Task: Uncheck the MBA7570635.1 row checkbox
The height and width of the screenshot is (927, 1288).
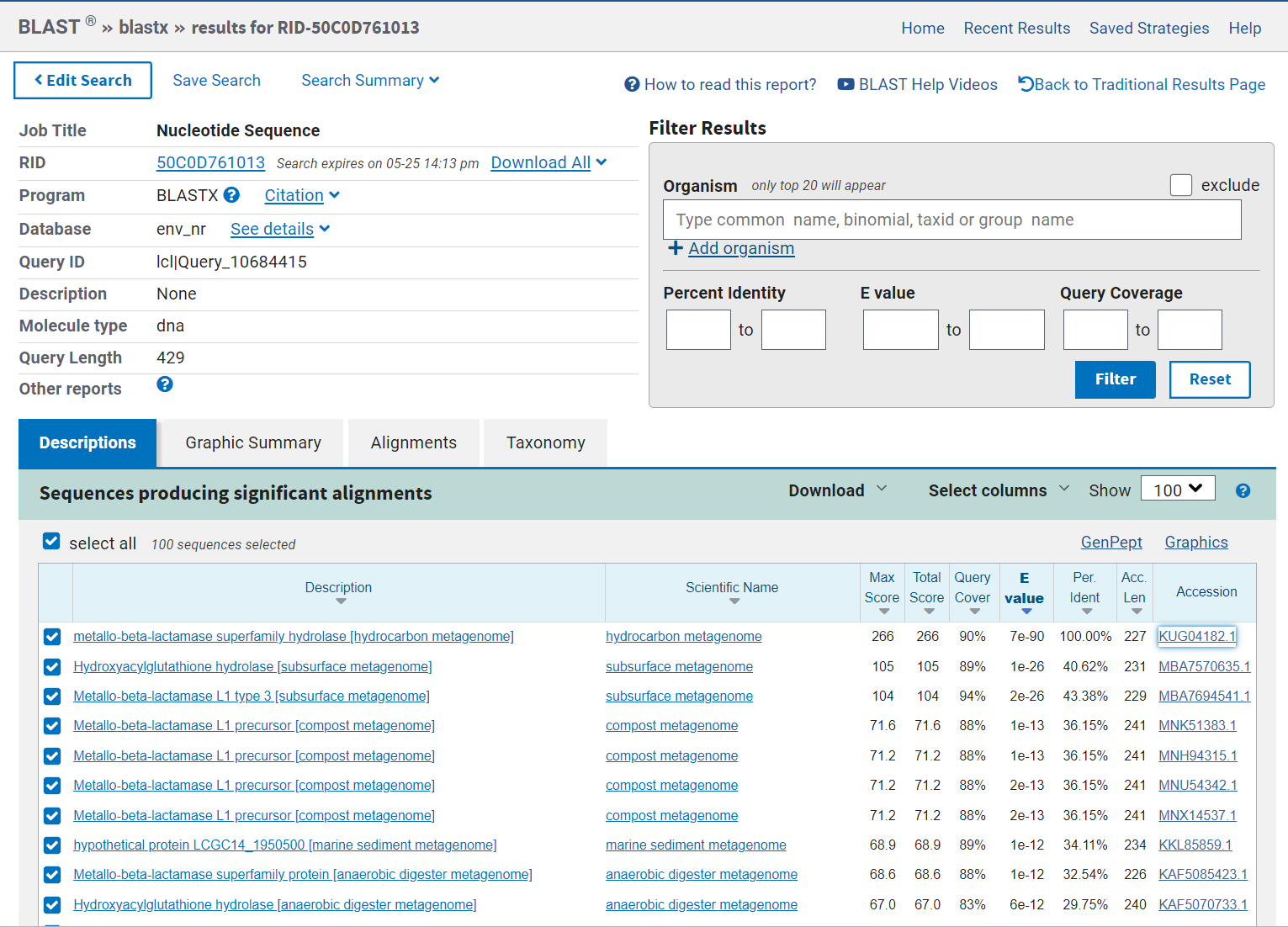Action: click(52, 667)
